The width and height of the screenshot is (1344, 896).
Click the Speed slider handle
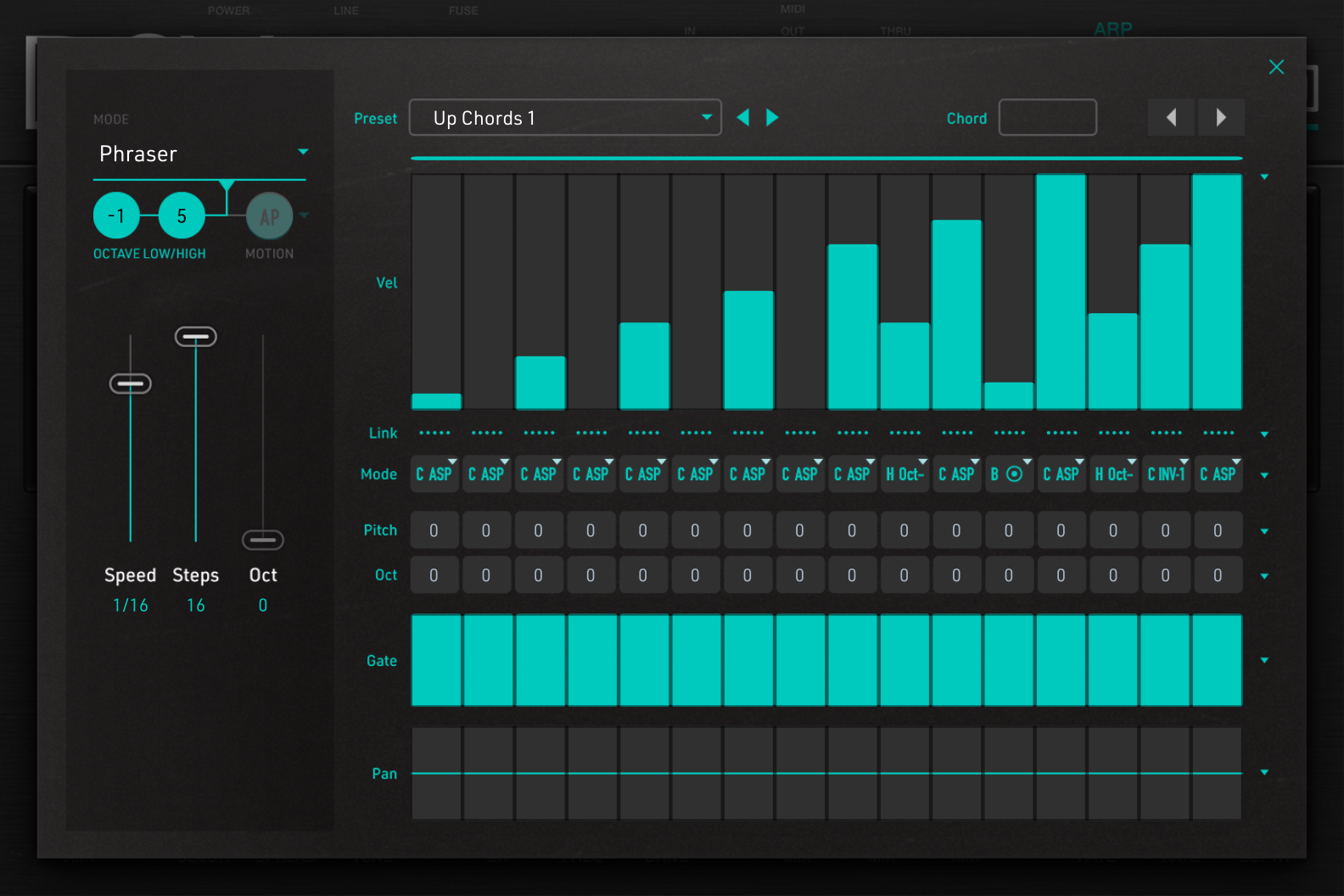pyautogui.click(x=131, y=384)
